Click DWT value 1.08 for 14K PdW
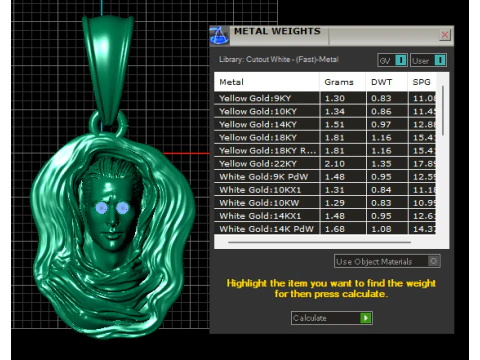Viewport: 480px width, 360px height. click(x=381, y=229)
